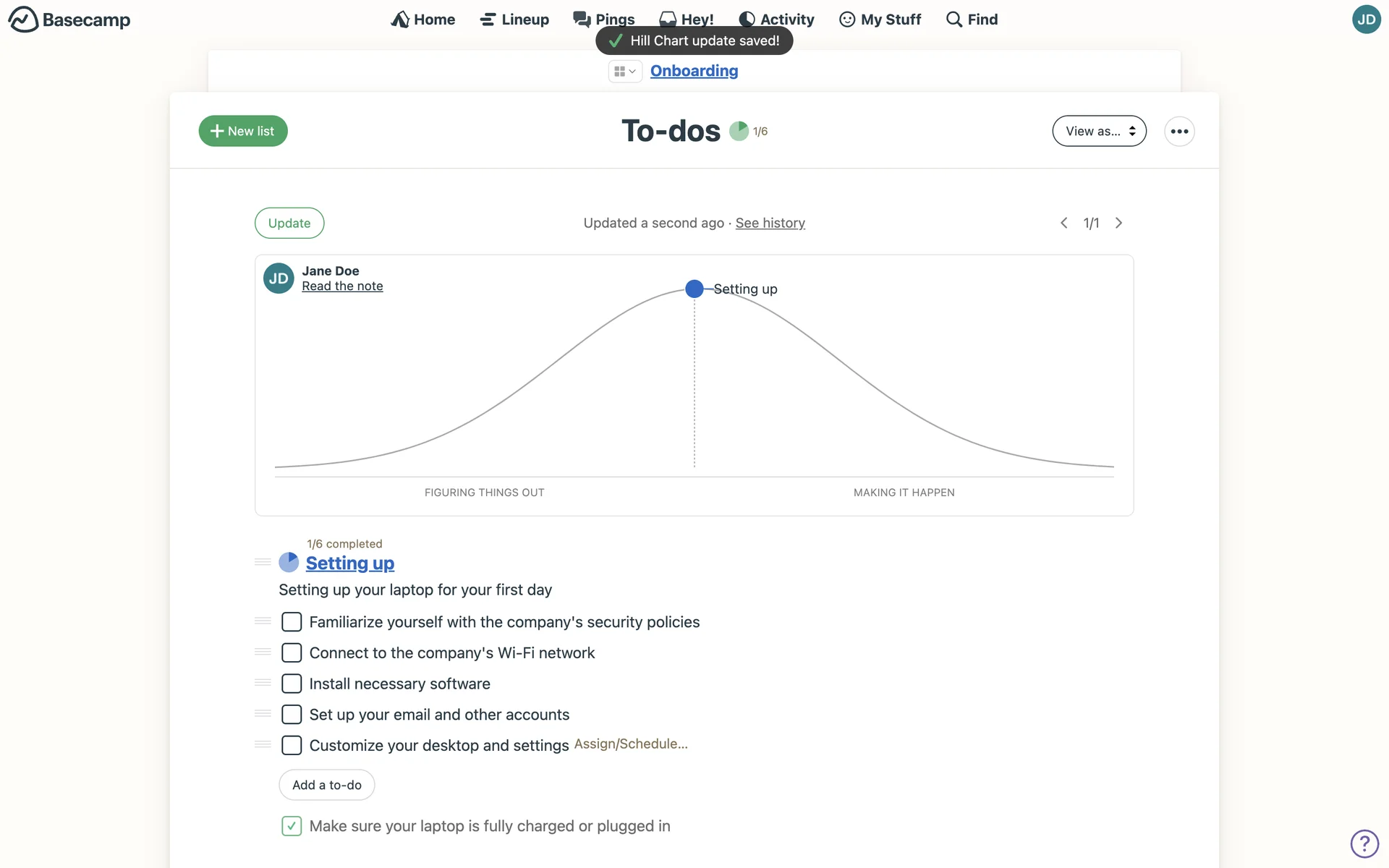Image resolution: width=1389 pixels, height=868 pixels.
Task: Open the View as... dropdown
Action: 1099,131
